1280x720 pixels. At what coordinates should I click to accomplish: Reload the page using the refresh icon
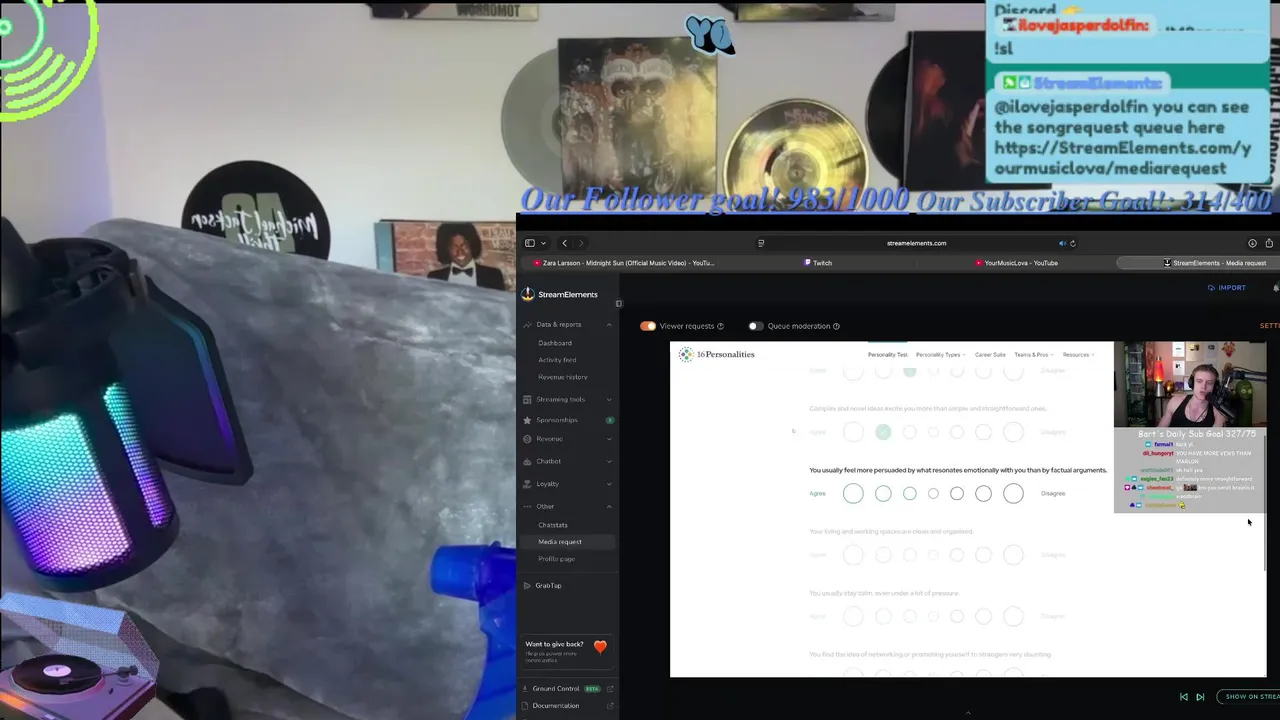click(1073, 243)
